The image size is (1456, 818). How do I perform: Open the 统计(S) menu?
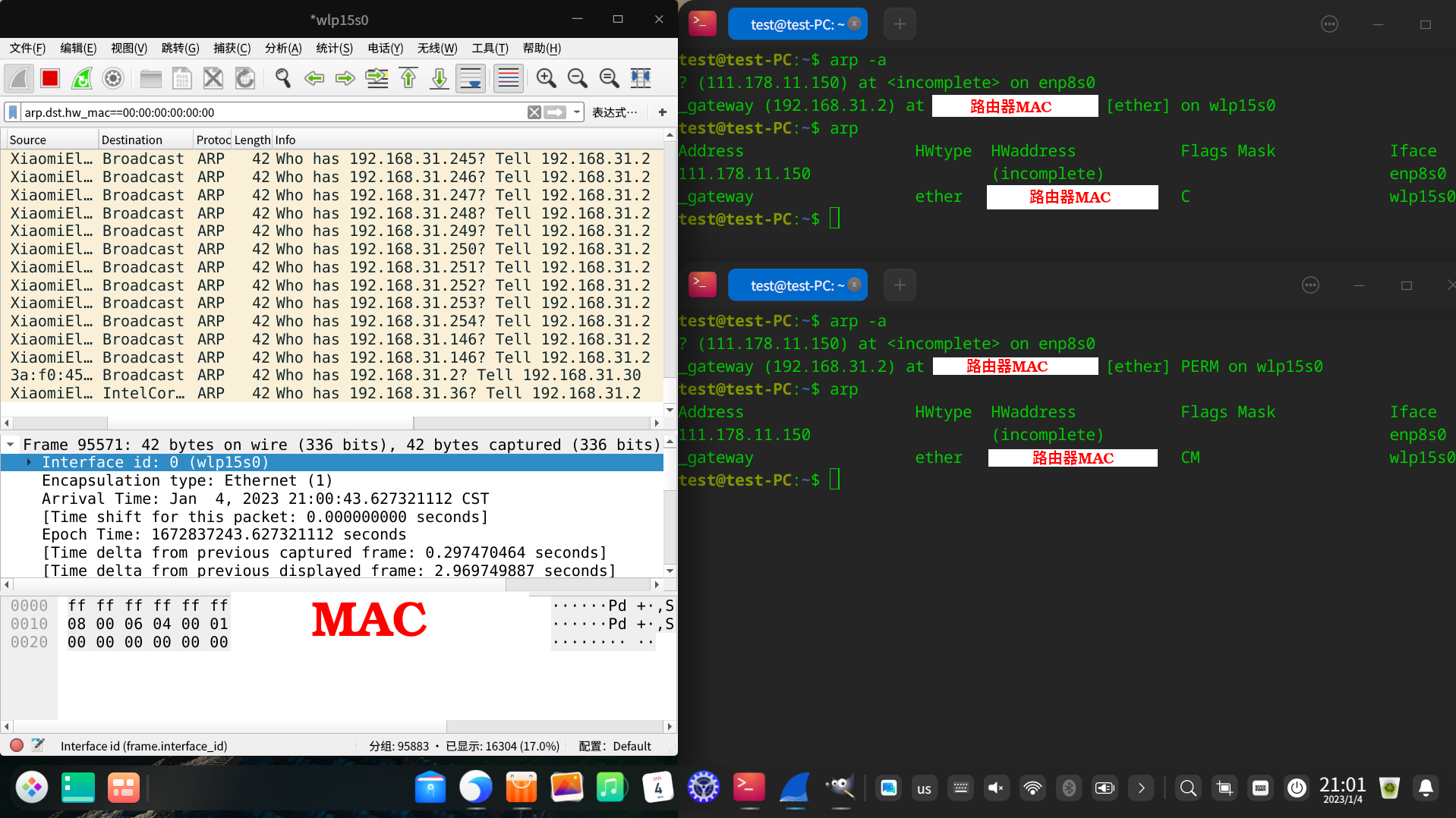[x=334, y=49]
